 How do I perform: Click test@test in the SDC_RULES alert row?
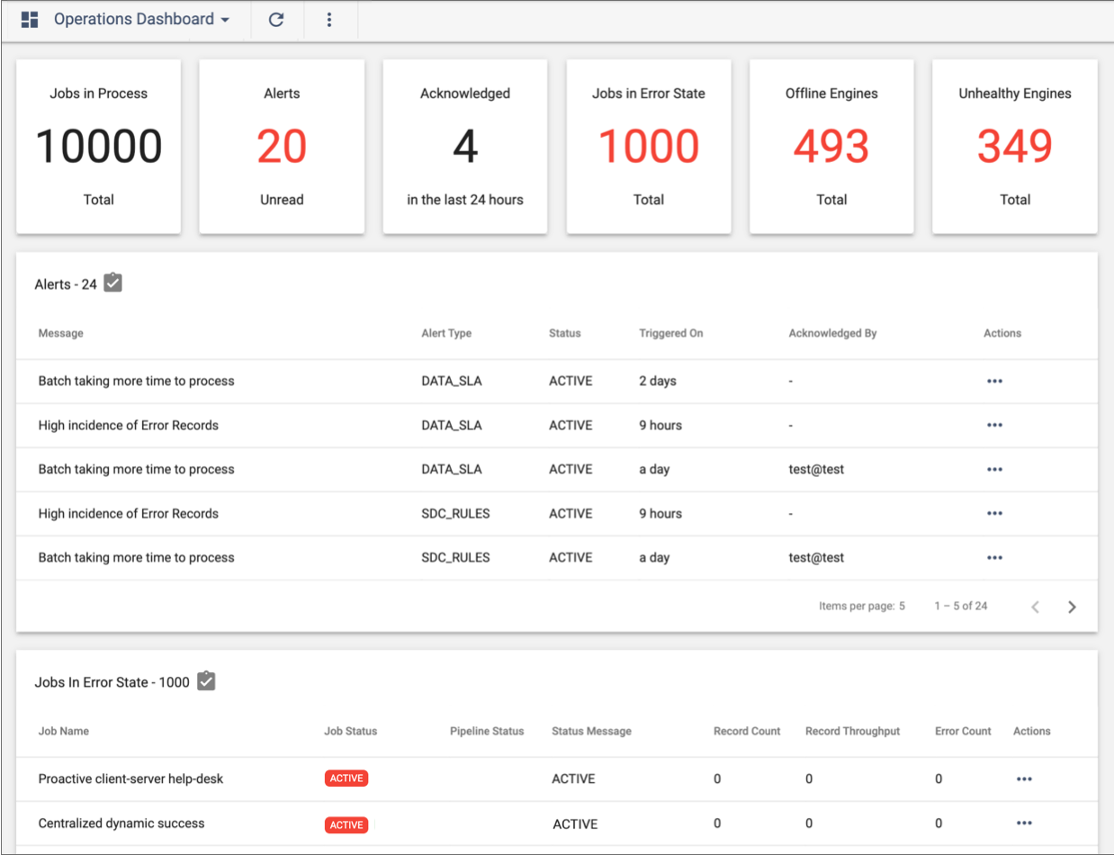pos(816,557)
